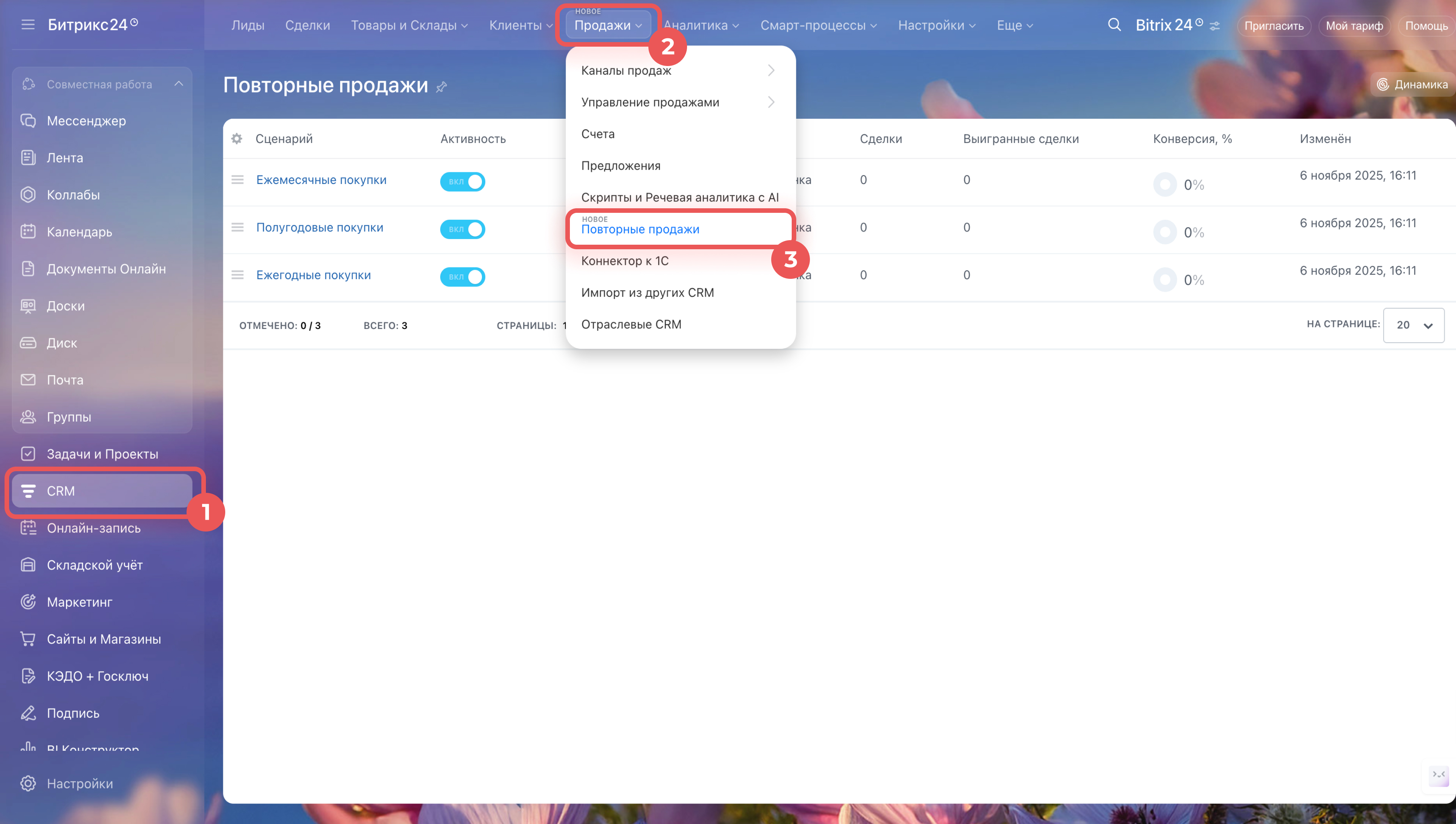Open search with the magnifier icon

tap(1114, 25)
